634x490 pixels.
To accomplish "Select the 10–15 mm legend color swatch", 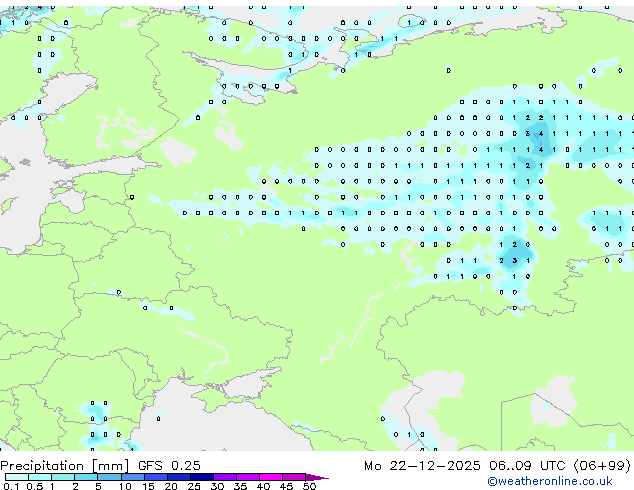I will (x=133, y=477).
